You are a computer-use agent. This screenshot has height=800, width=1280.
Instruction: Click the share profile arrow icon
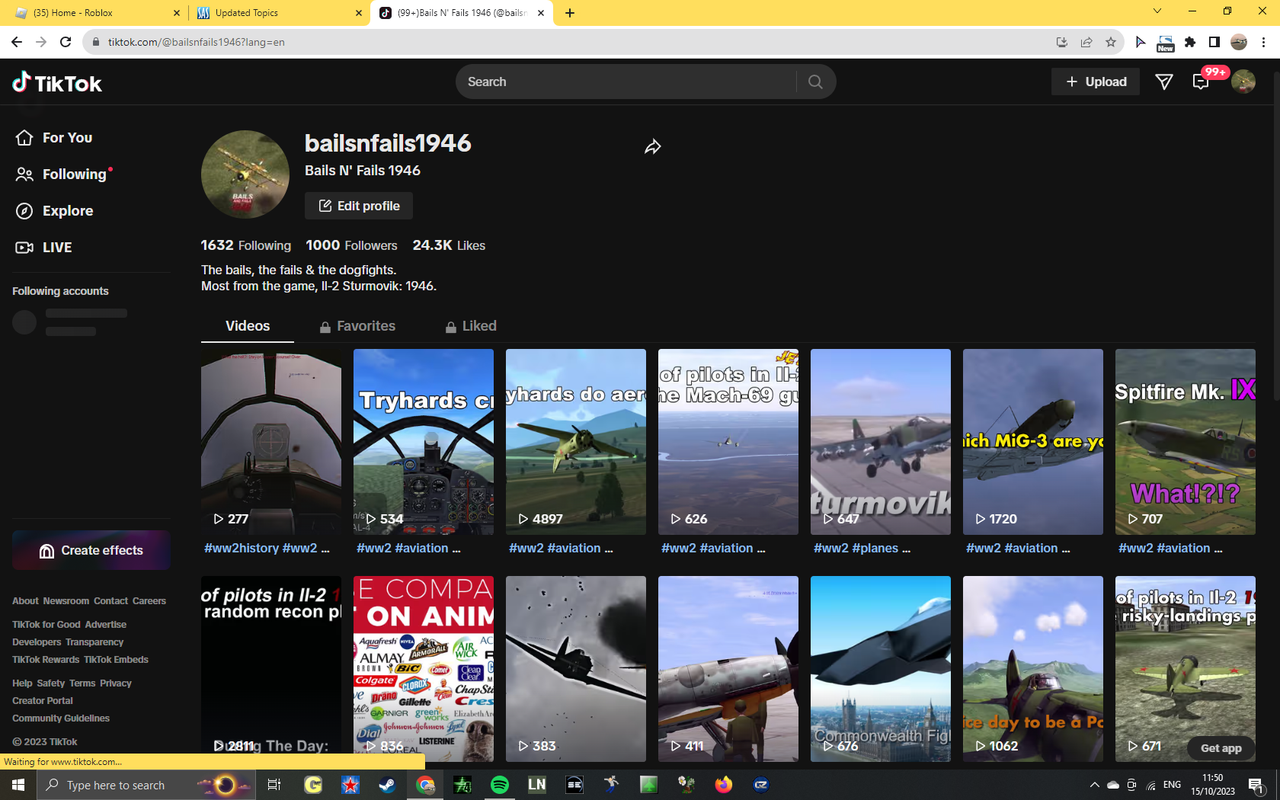coord(653,147)
